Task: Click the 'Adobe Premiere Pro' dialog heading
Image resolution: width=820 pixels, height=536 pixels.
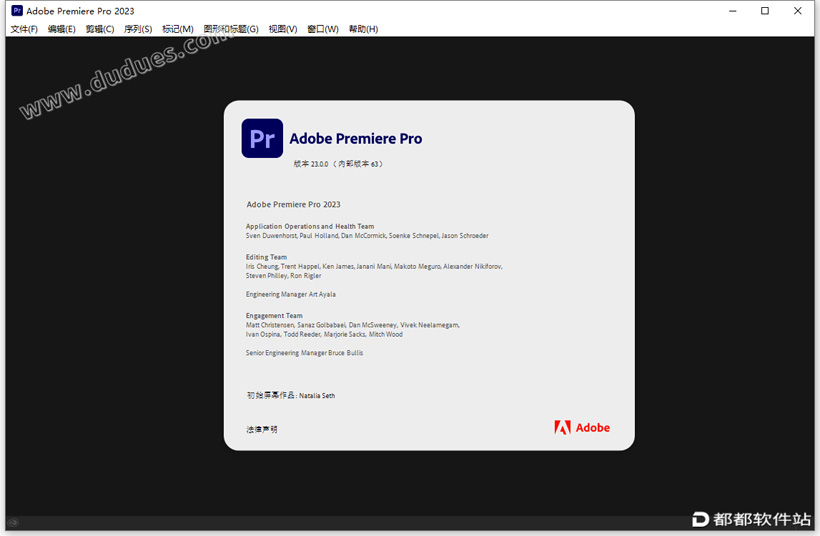Action: click(x=356, y=139)
